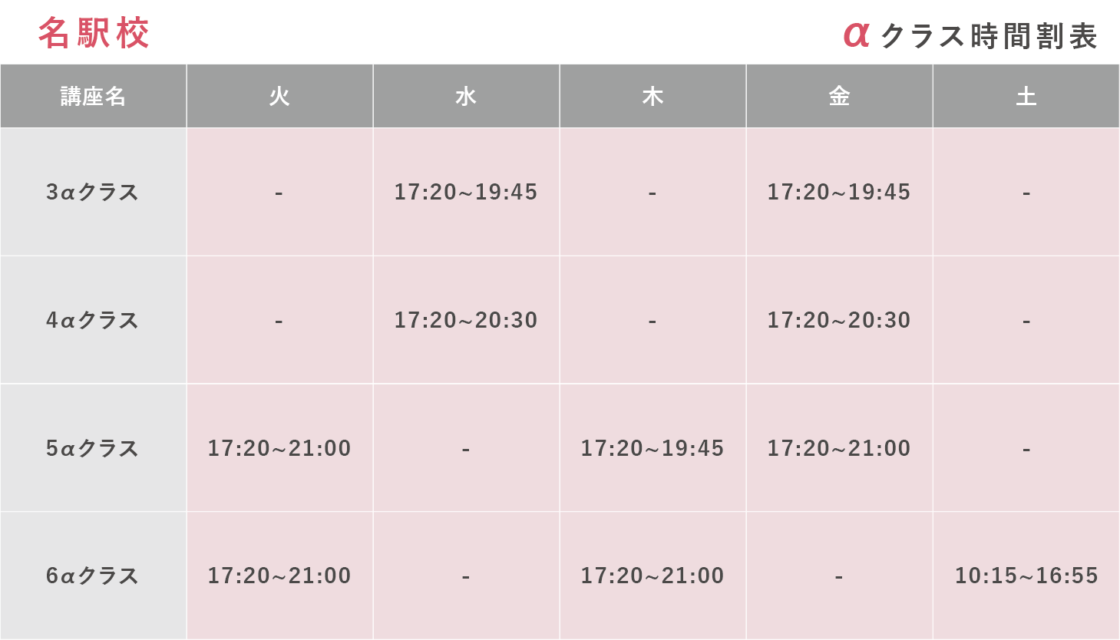1120x640 pixels.
Task: Select the 講座名 column header
Action: point(93,97)
